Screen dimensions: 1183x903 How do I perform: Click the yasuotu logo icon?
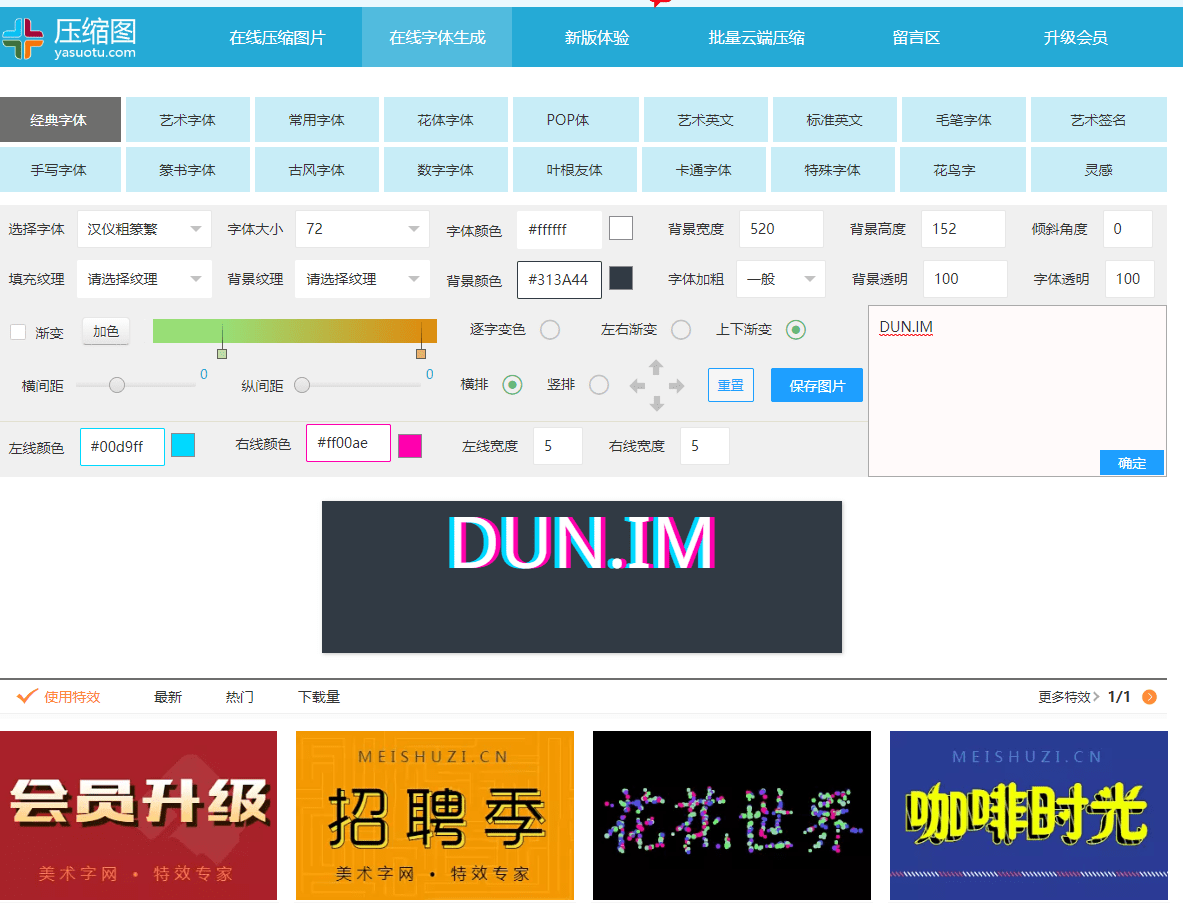click(24, 38)
